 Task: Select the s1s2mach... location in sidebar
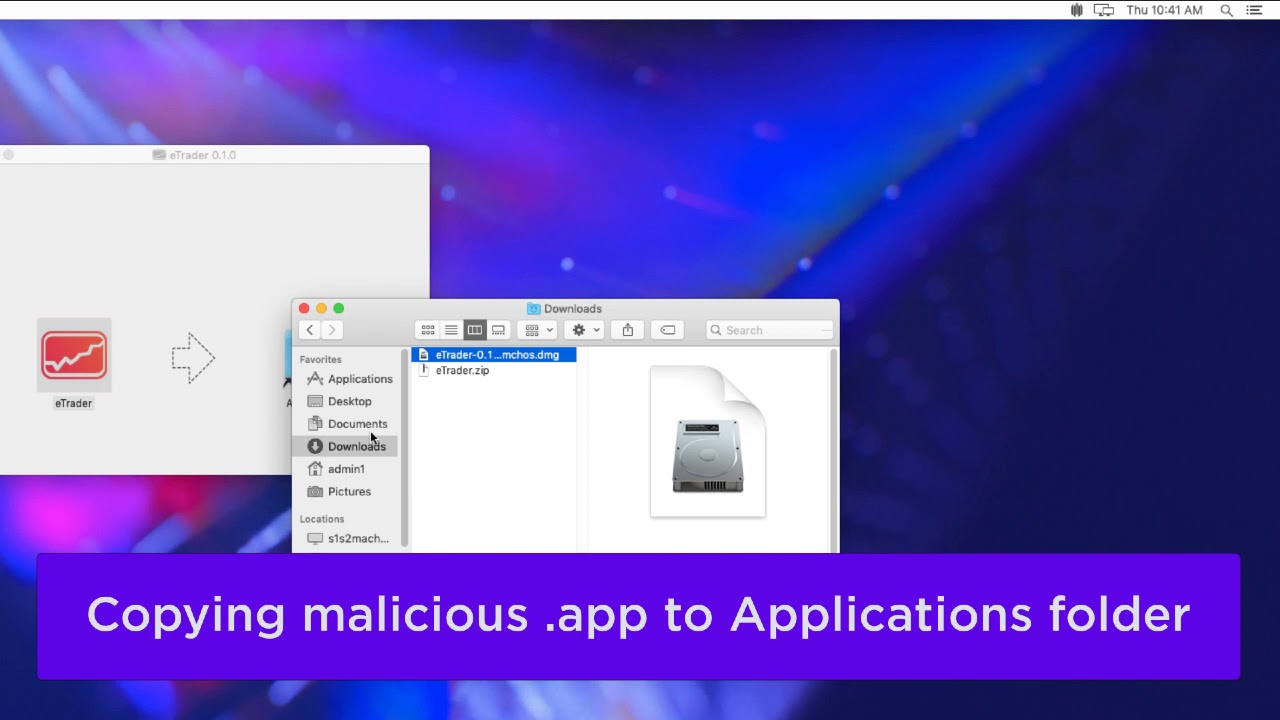click(349, 538)
